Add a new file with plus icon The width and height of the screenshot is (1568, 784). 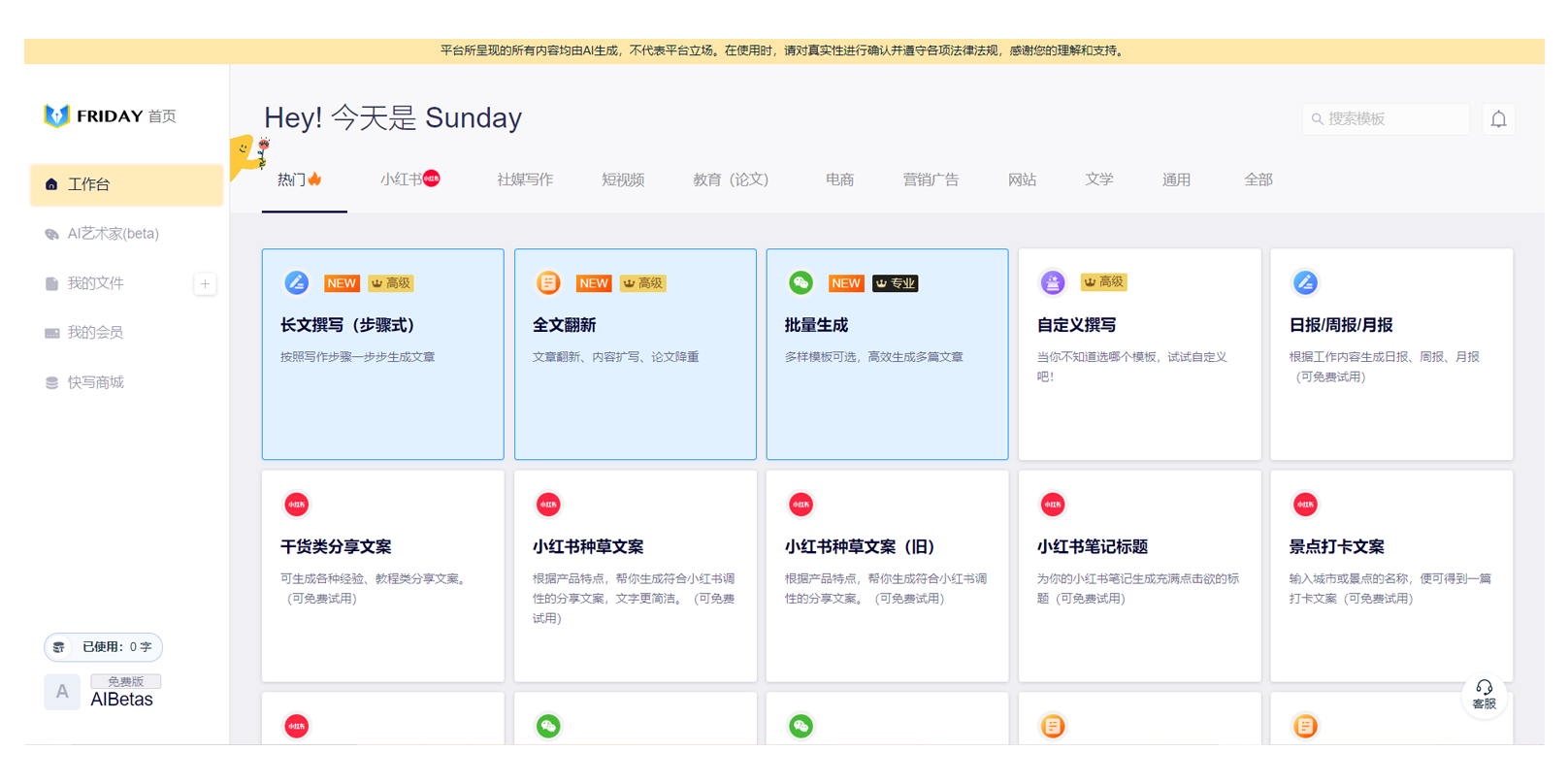click(x=205, y=284)
